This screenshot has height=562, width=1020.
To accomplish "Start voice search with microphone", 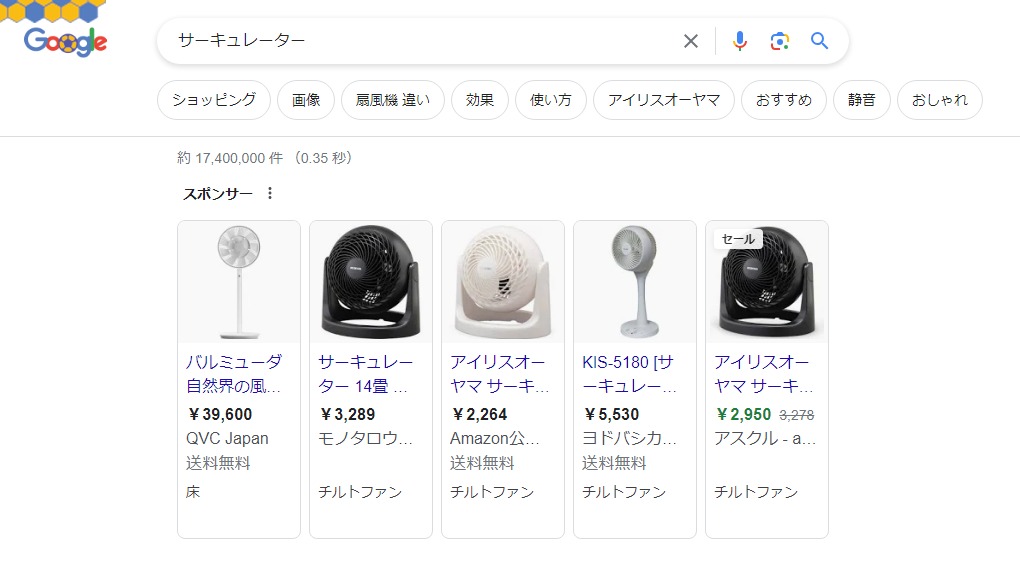I will tap(740, 41).
